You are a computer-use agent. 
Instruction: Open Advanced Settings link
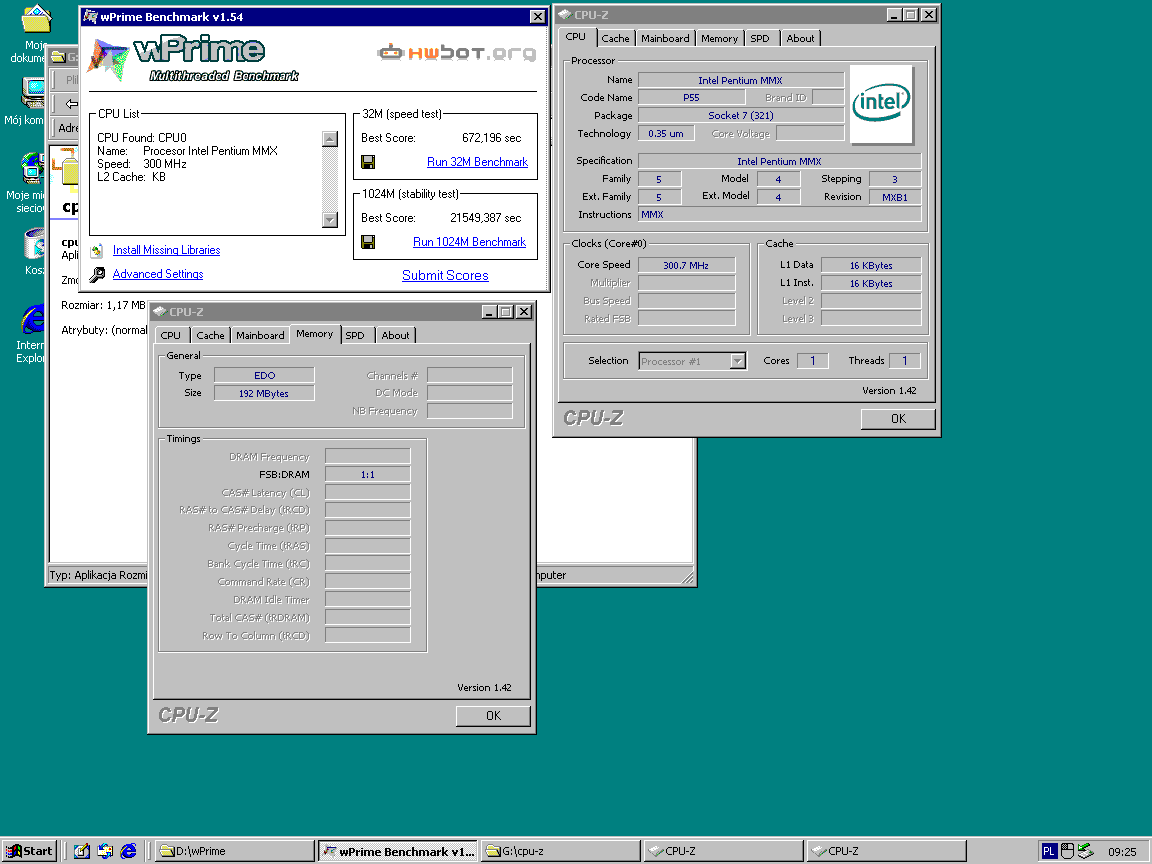(158, 274)
